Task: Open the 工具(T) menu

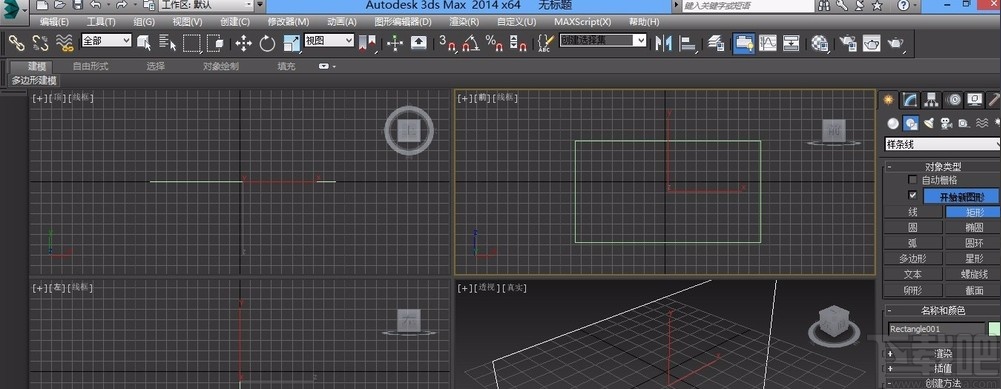Action: click(x=101, y=22)
